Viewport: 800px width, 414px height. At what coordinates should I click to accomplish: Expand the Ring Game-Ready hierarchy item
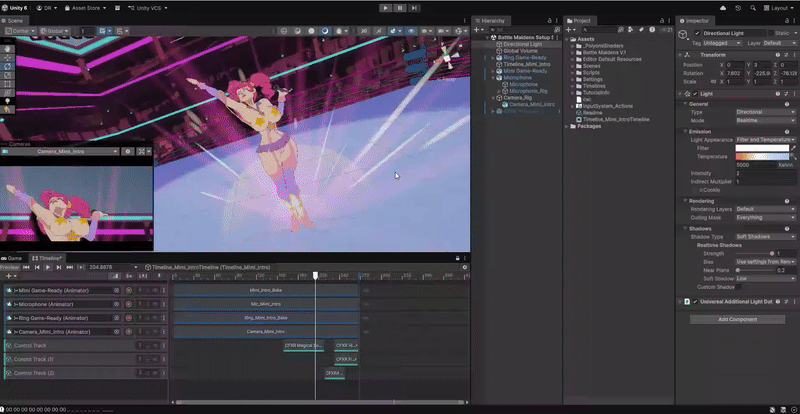493,58
